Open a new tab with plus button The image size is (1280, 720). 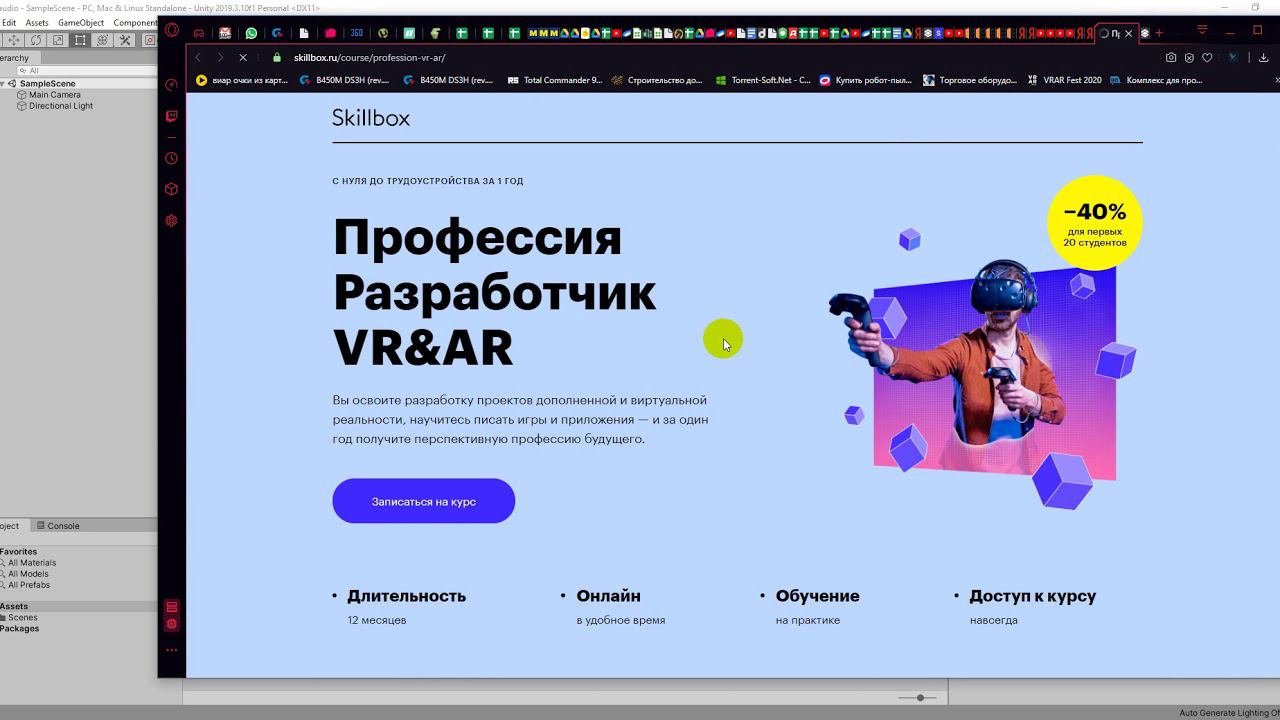(1159, 33)
